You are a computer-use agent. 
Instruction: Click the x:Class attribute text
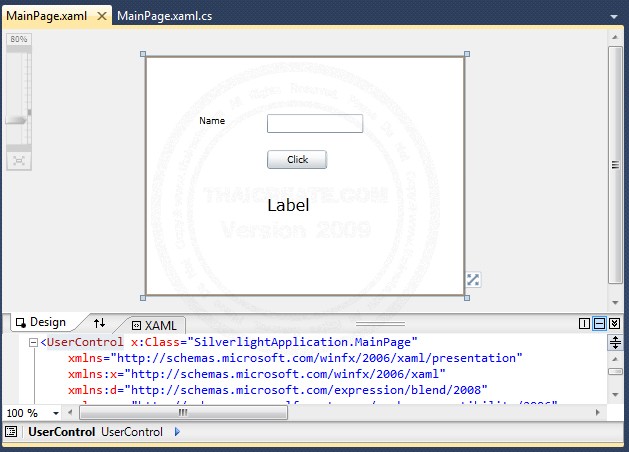point(155,342)
